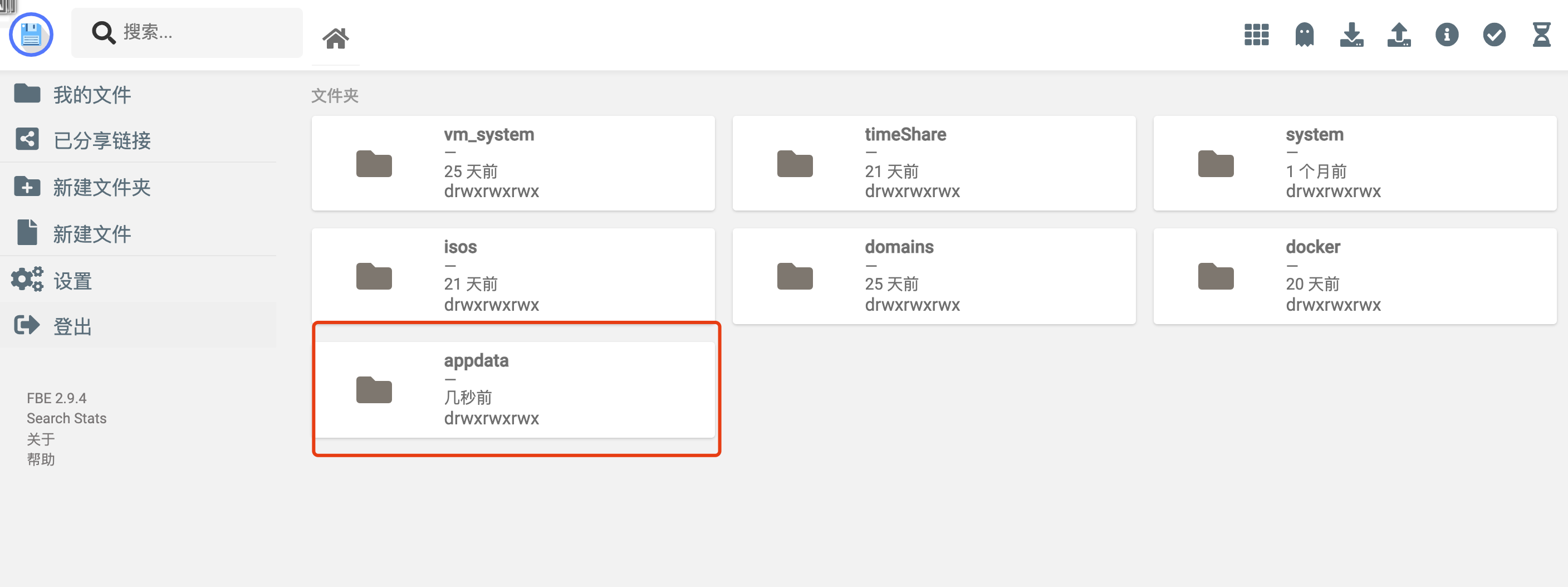The height and width of the screenshot is (587, 1568).
Task: Click the folder-plus icon beside 新建文件夹
Action: coord(27,187)
